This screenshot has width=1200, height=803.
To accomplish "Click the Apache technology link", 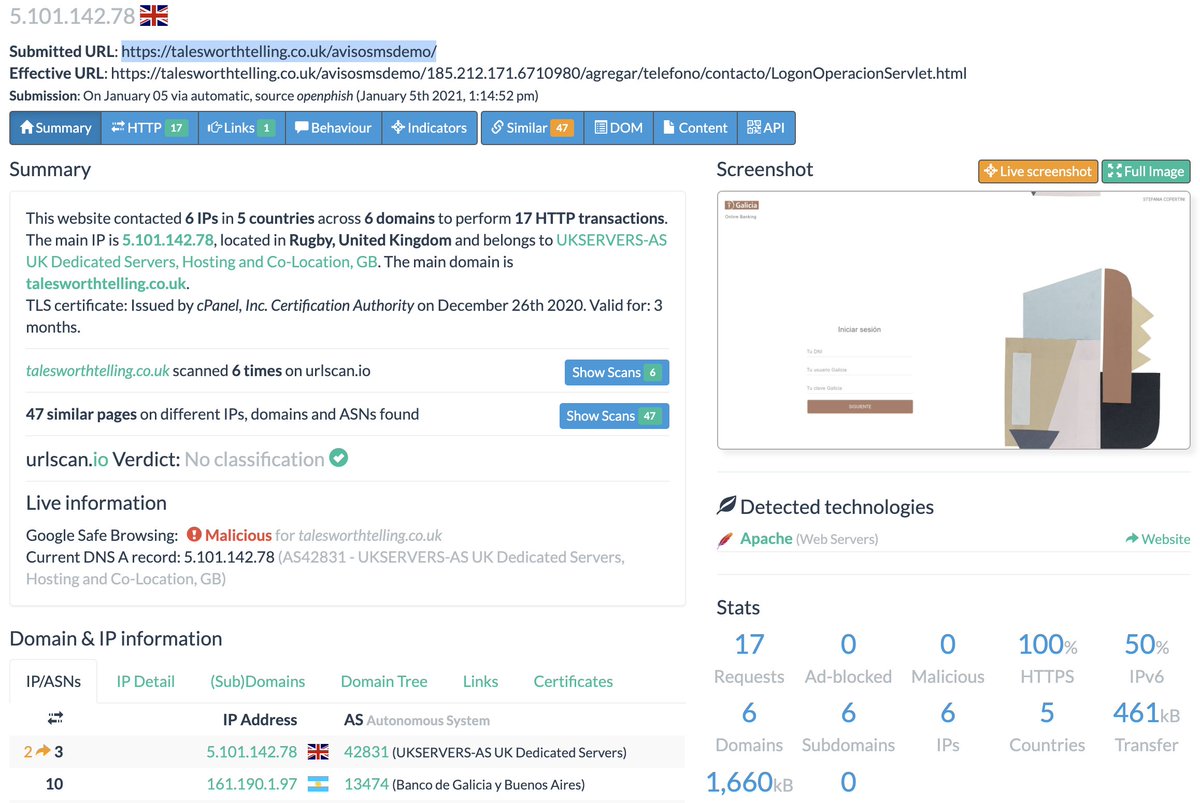I will 765,539.
